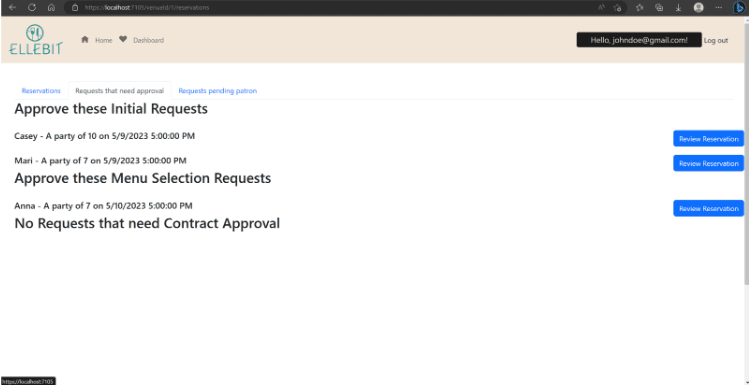Switch to the Reservations tab
Image resolution: width=749 pixels, height=385 pixels.
point(41,91)
